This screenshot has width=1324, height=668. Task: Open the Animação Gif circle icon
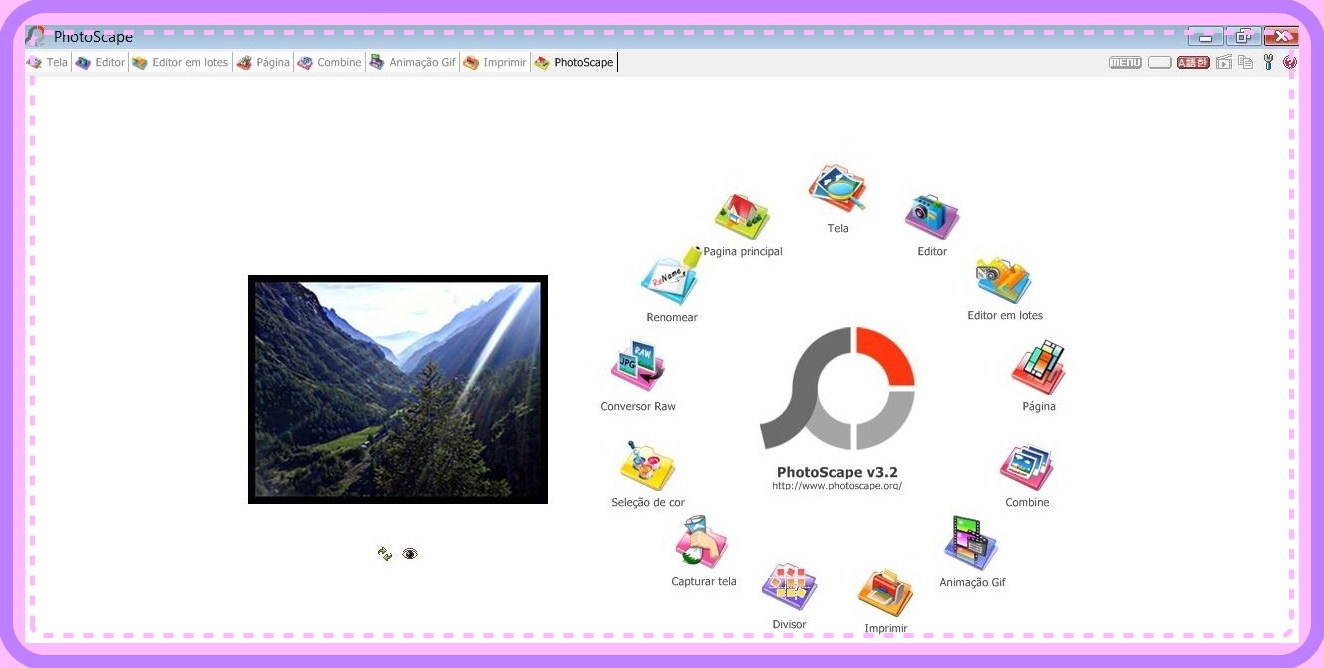[x=971, y=544]
